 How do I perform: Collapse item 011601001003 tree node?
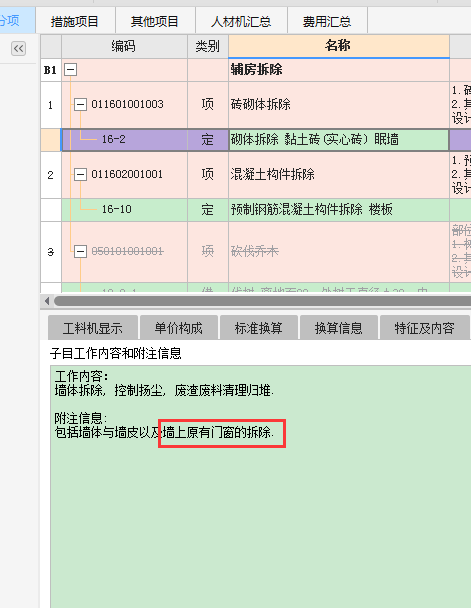coord(80,104)
